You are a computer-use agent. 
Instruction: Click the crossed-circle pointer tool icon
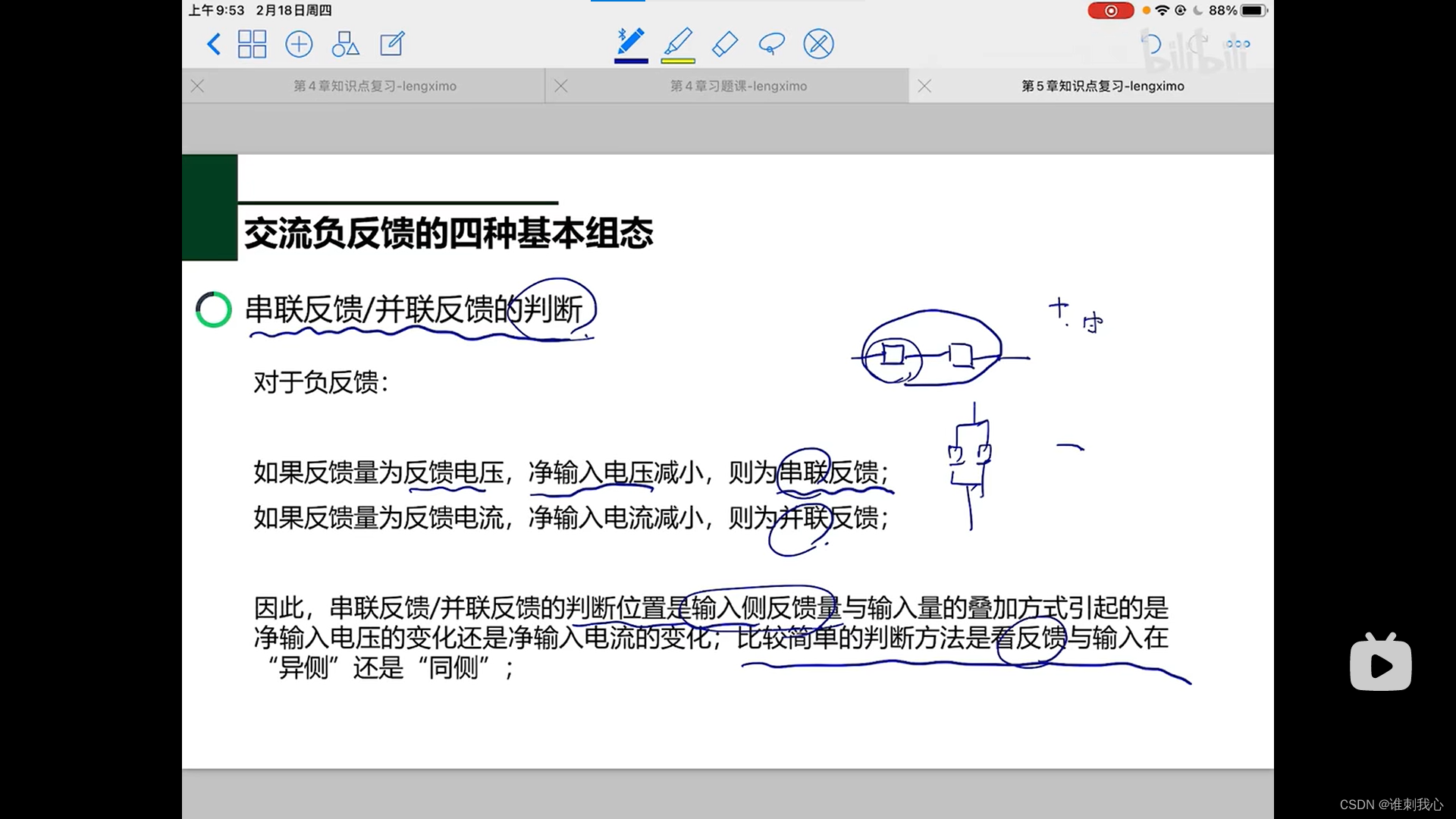(818, 44)
